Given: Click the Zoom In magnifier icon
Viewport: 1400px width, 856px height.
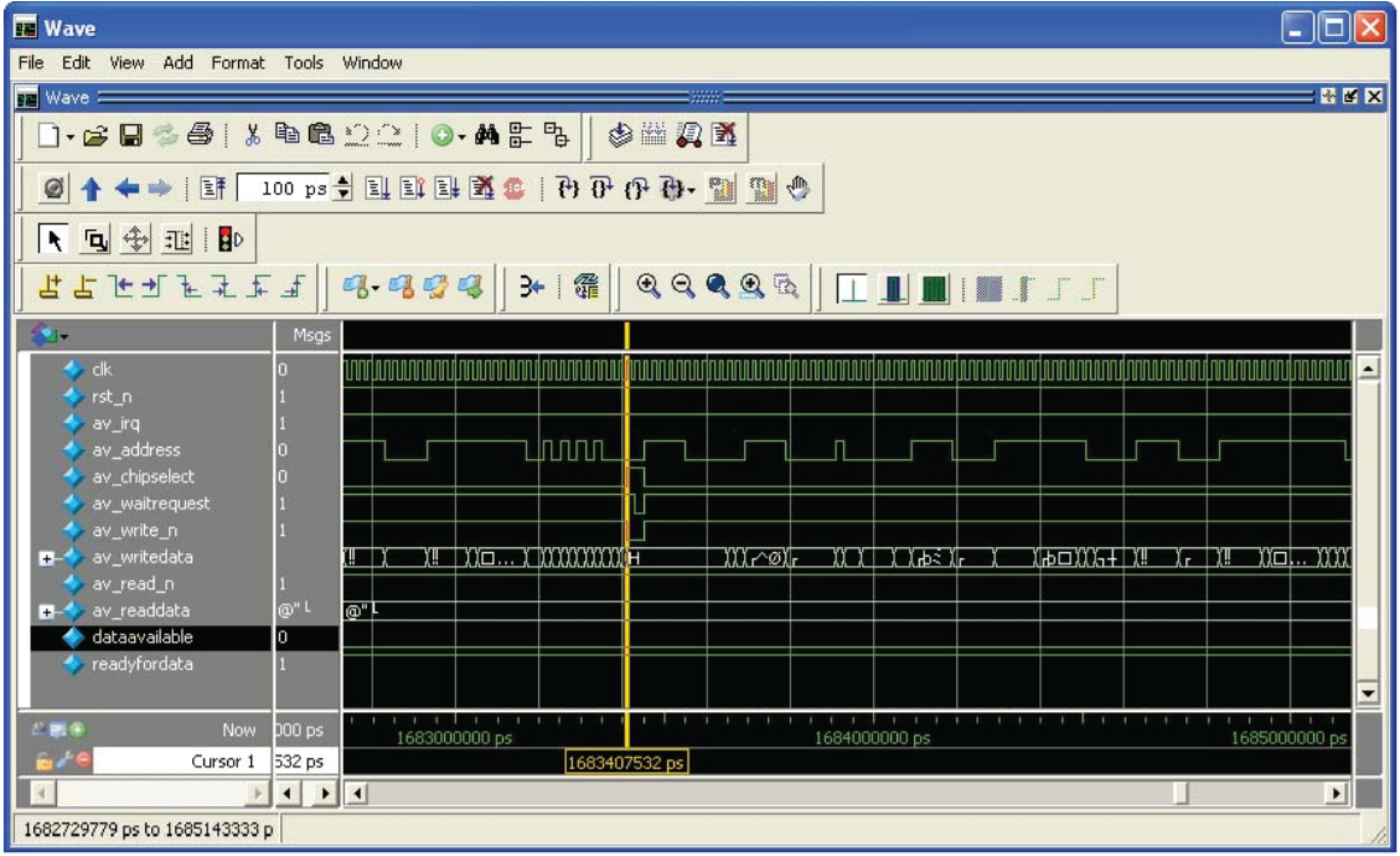Looking at the screenshot, I should pyautogui.click(x=648, y=286).
